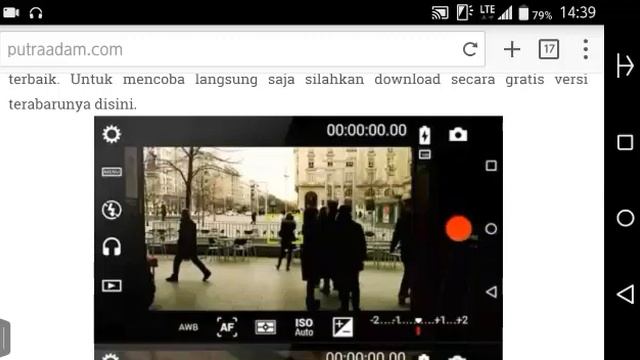The width and height of the screenshot is (640, 360).
Task: Open the browser overflow menu
Action: pos(586,49)
